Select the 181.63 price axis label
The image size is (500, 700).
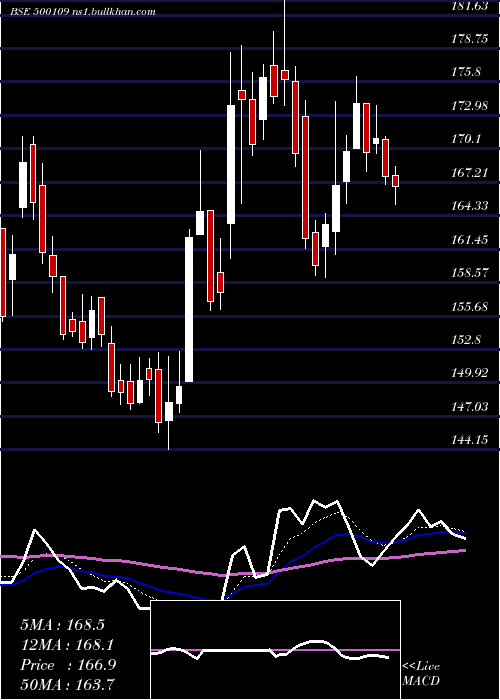(472, 6)
